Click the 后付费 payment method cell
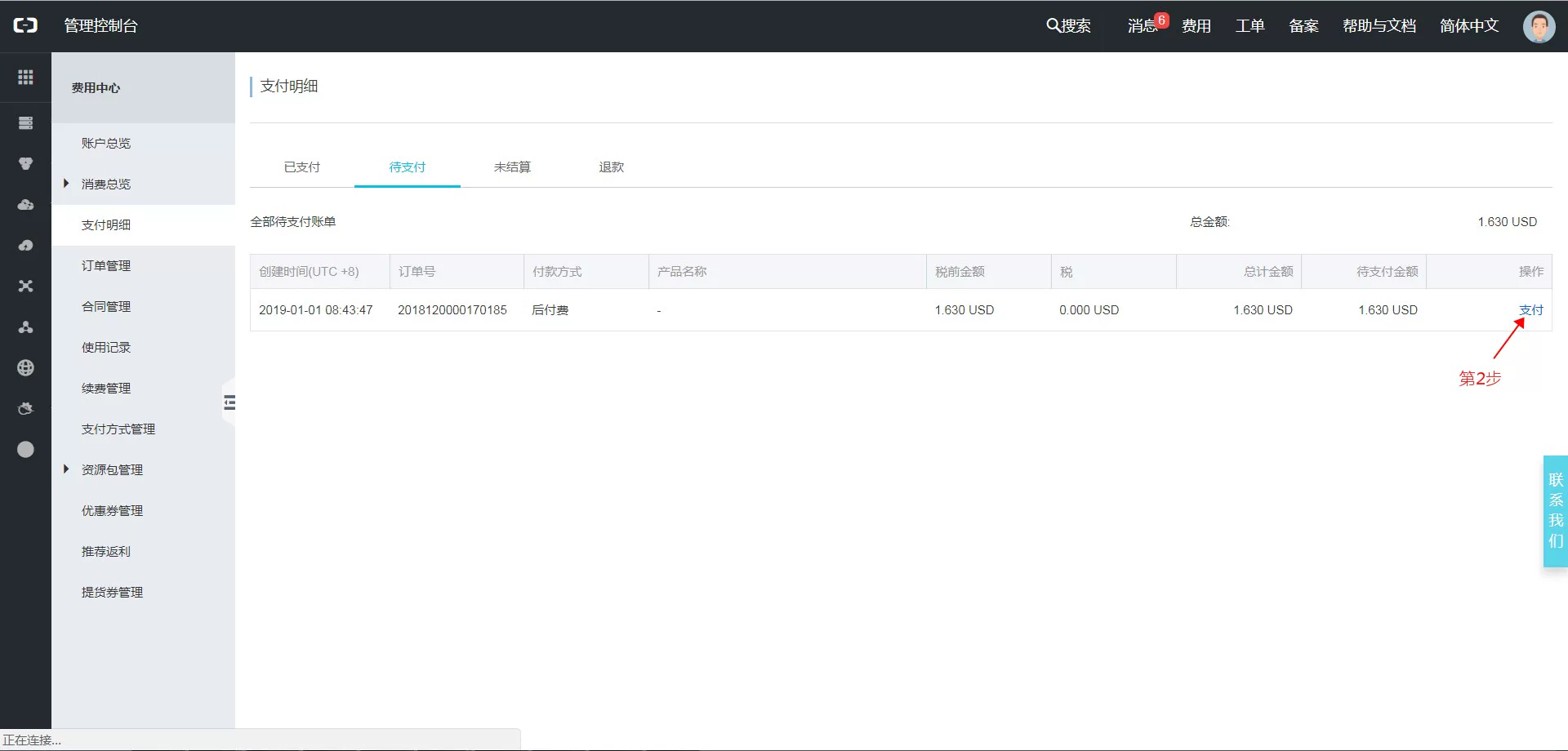 550,310
